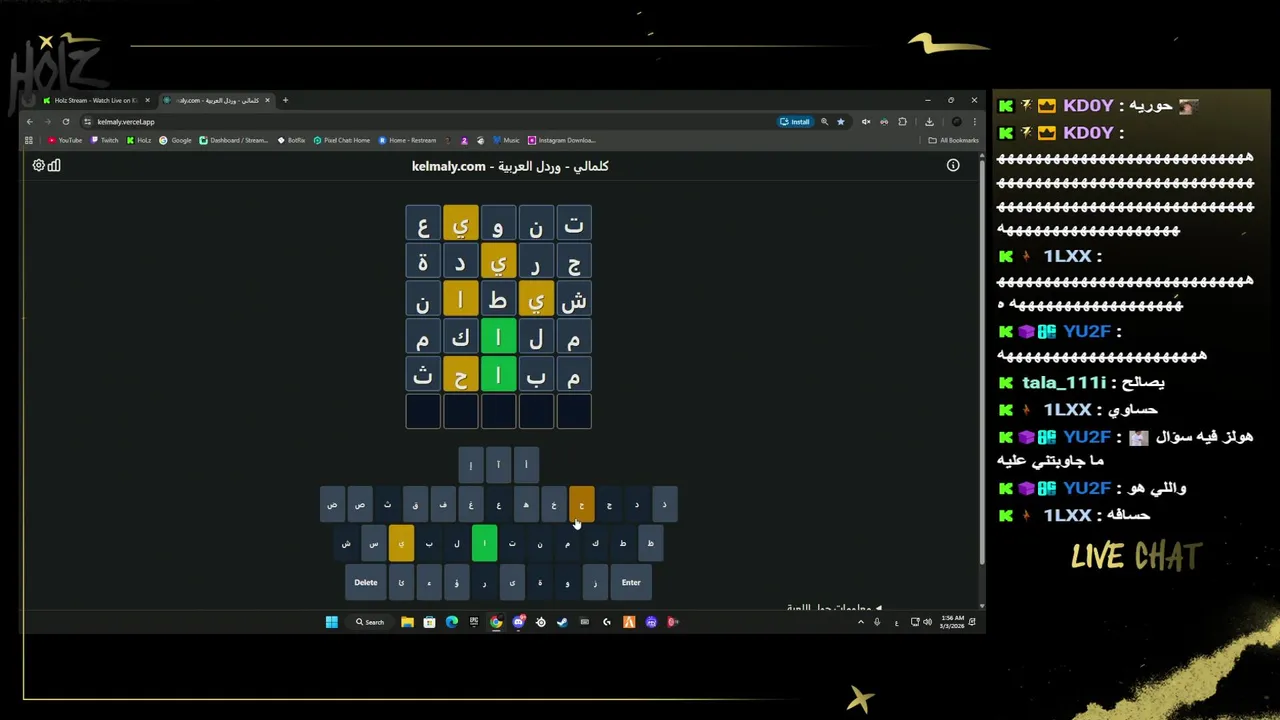Tap the آ key in top keyboard row
This screenshot has height=720, width=1280.
(x=498, y=465)
